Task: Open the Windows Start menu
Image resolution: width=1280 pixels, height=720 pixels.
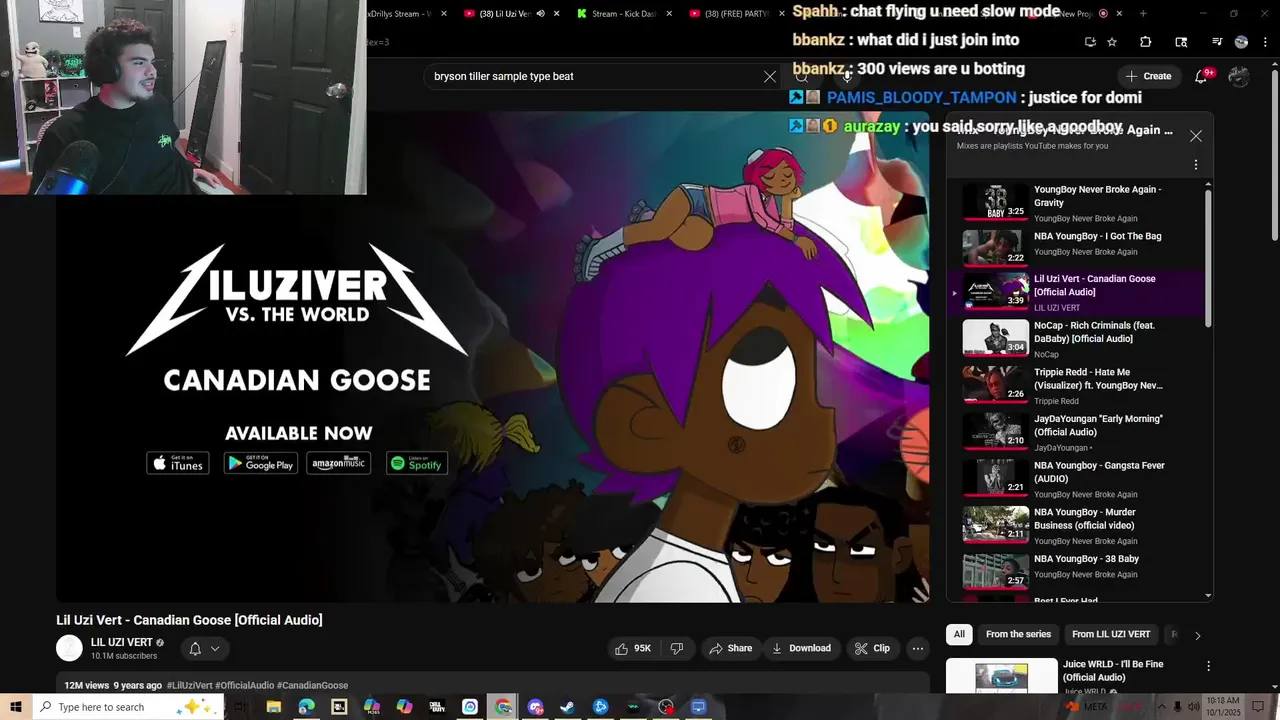Action: (16, 707)
